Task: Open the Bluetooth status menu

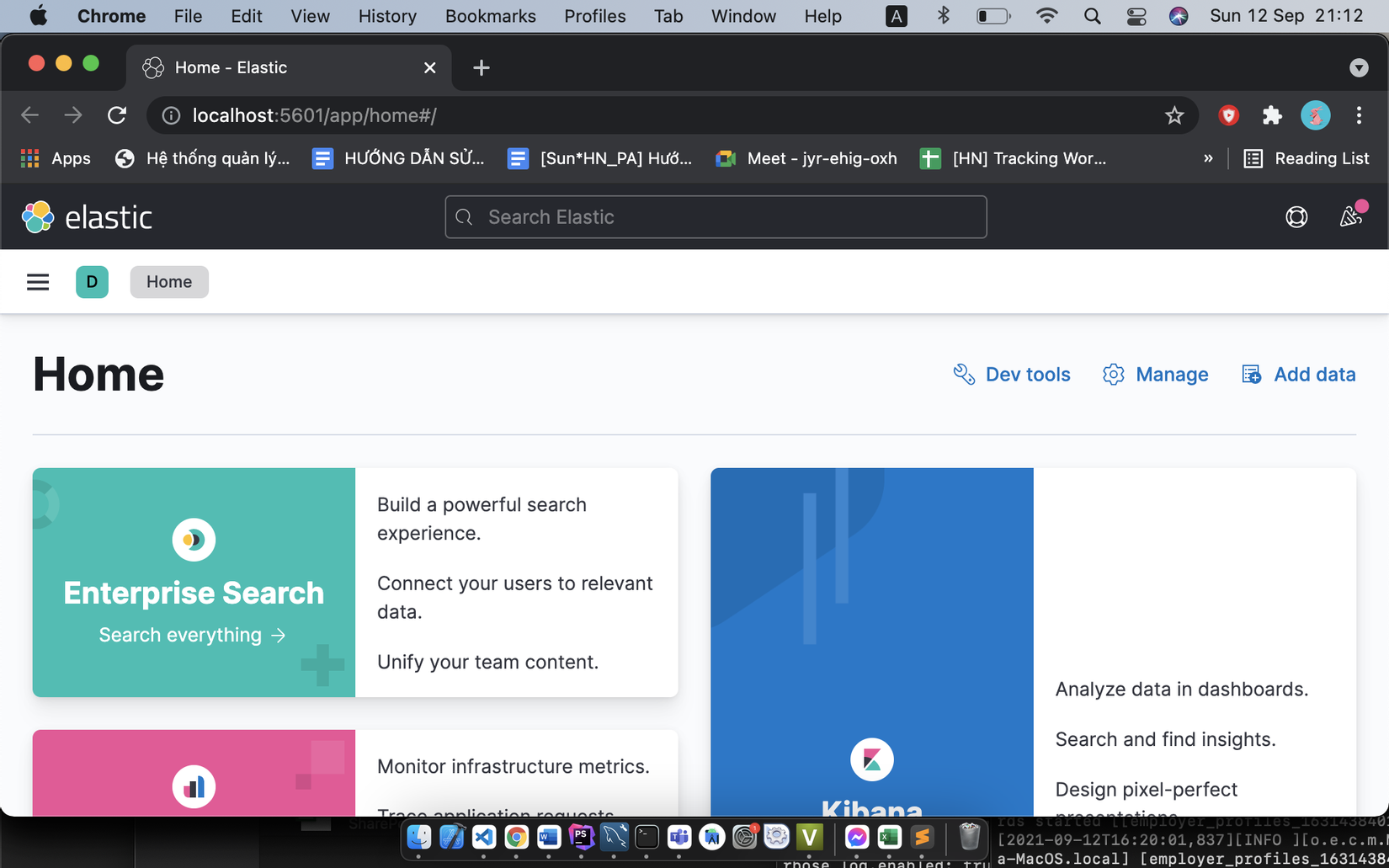Action: click(x=944, y=16)
